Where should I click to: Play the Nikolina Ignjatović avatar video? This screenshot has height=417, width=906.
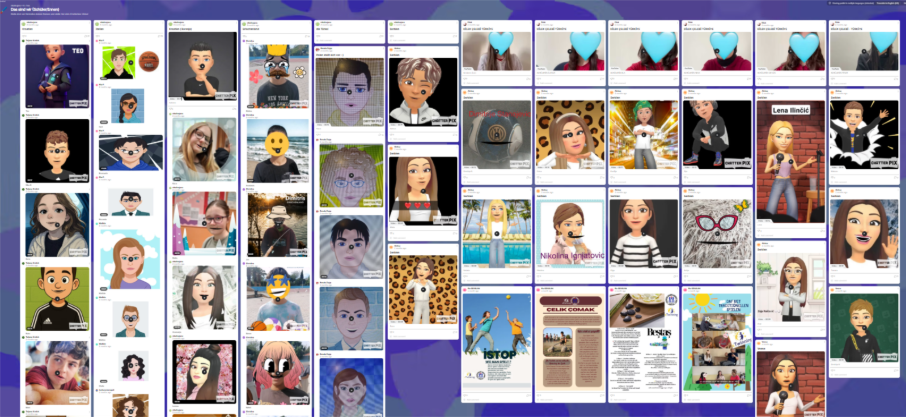pyautogui.click(x=570, y=236)
